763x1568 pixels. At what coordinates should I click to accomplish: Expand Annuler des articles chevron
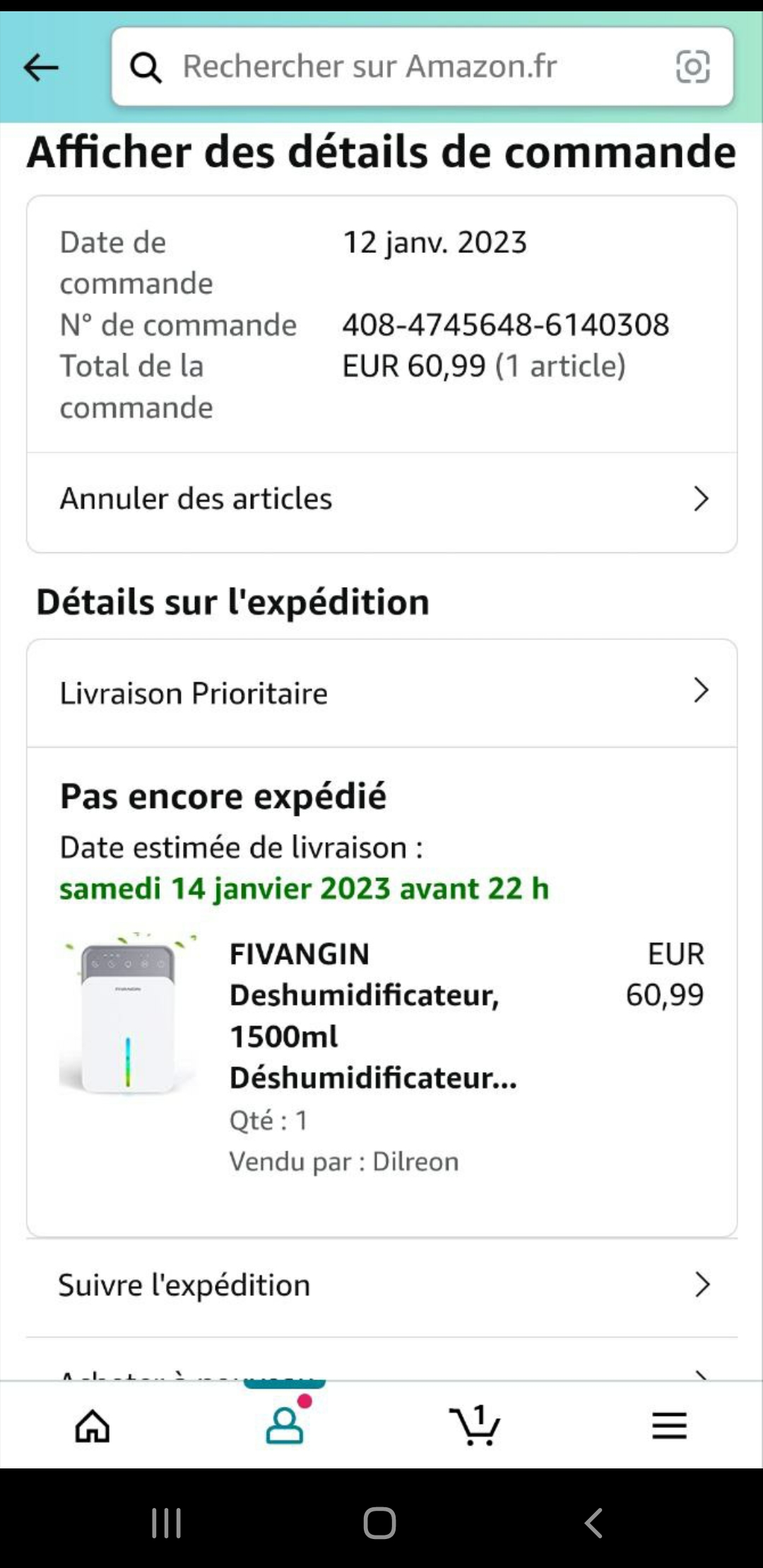[x=701, y=499]
